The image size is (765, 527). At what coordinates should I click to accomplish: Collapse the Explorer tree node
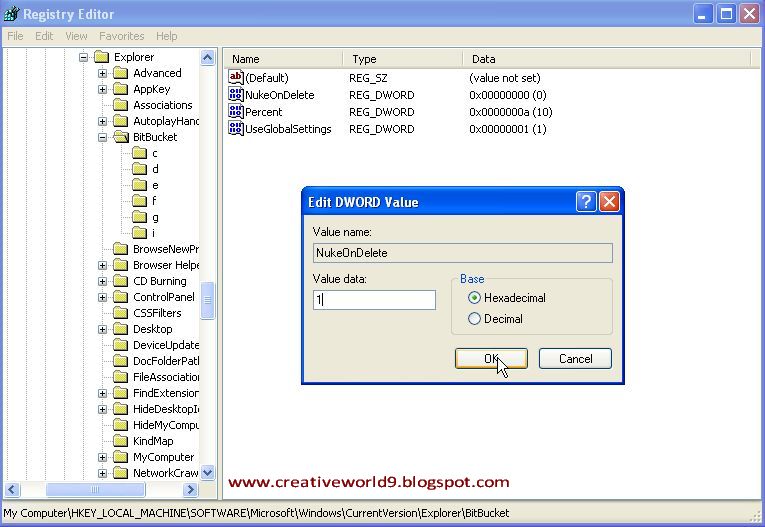(x=83, y=57)
